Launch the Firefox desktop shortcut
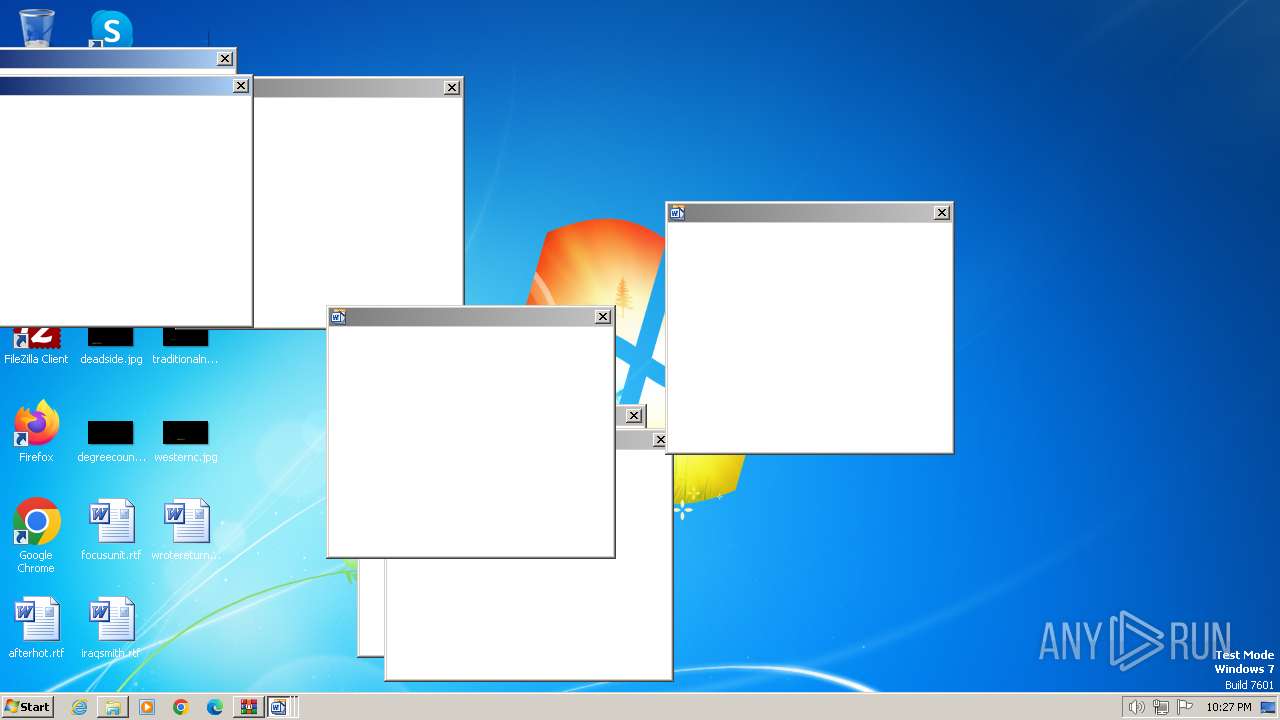This screenshot has width=1280, height=720. coord(36,432)
